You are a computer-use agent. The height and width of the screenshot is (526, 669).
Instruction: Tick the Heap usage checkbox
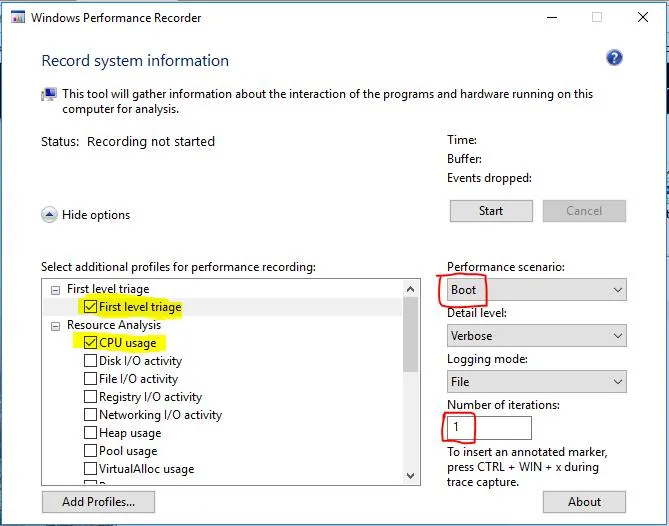90,433
